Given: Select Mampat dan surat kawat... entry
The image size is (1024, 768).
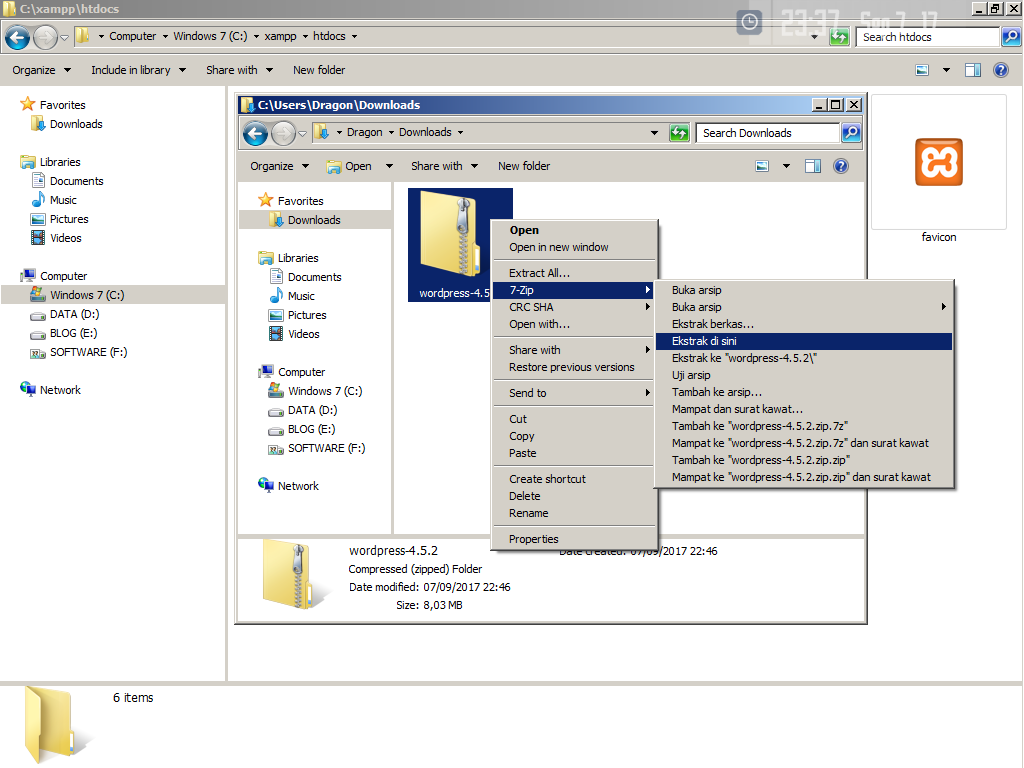Looking at the screenshot, I should [803, 409].
